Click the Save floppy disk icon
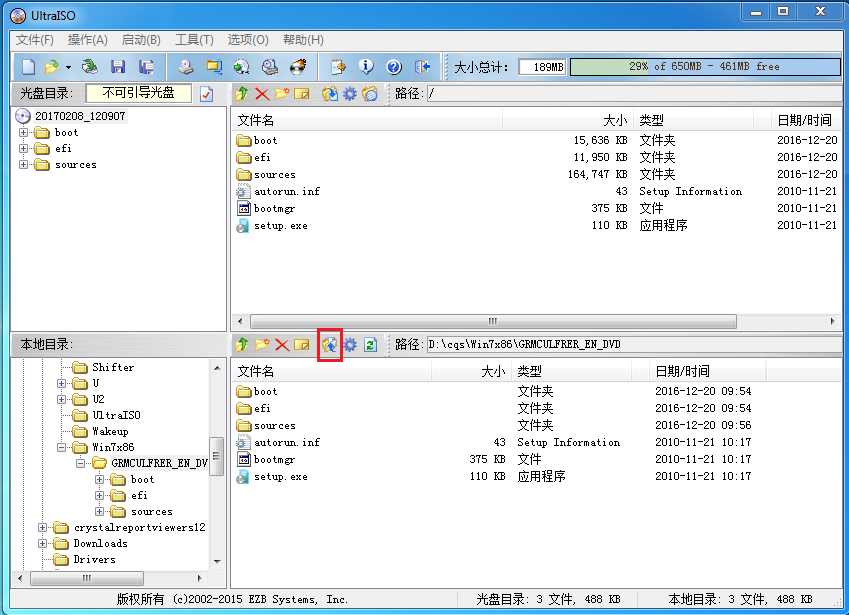 [x=117, y=67]
